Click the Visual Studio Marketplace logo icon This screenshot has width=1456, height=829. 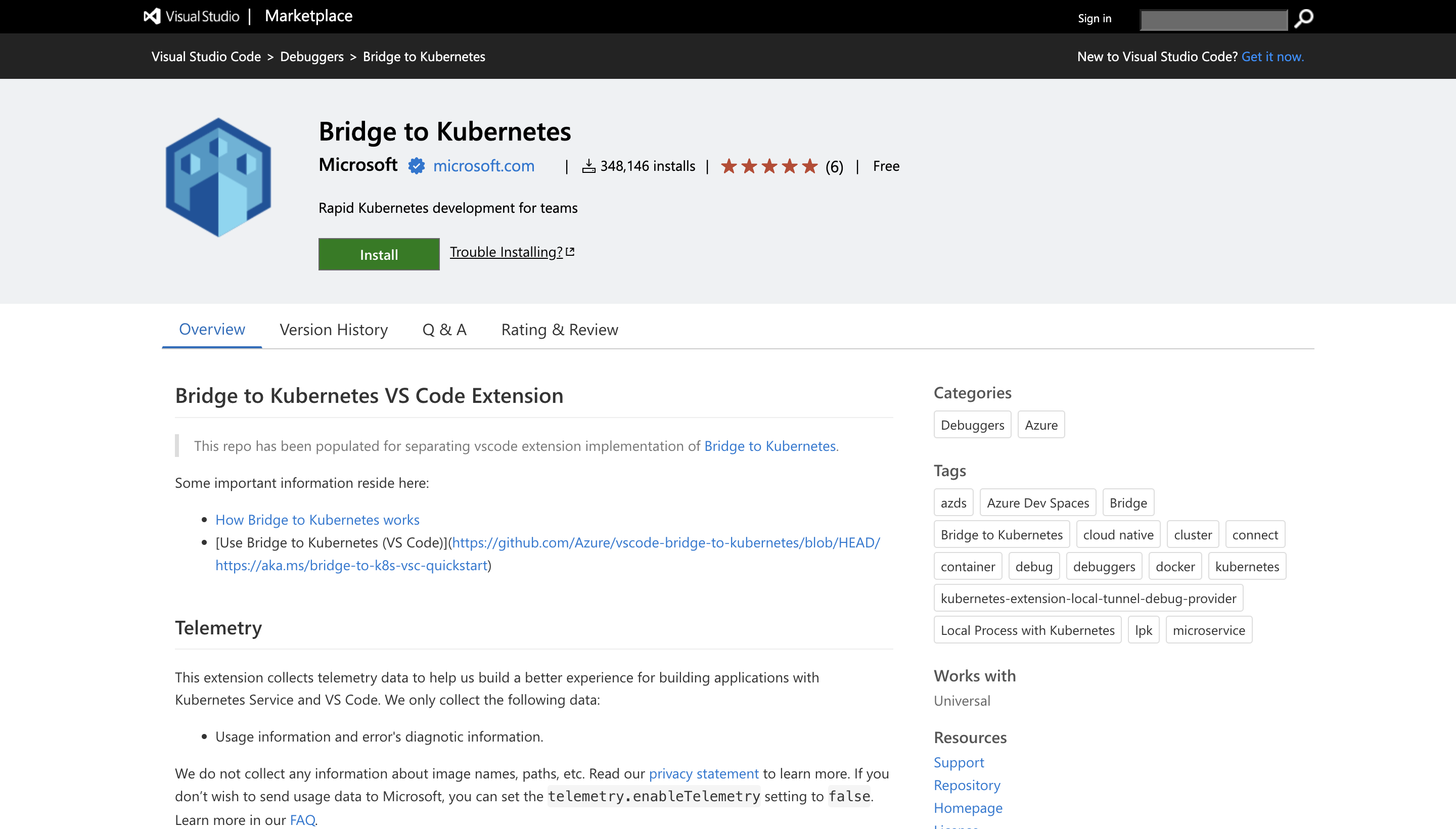[x=152, y=15]
